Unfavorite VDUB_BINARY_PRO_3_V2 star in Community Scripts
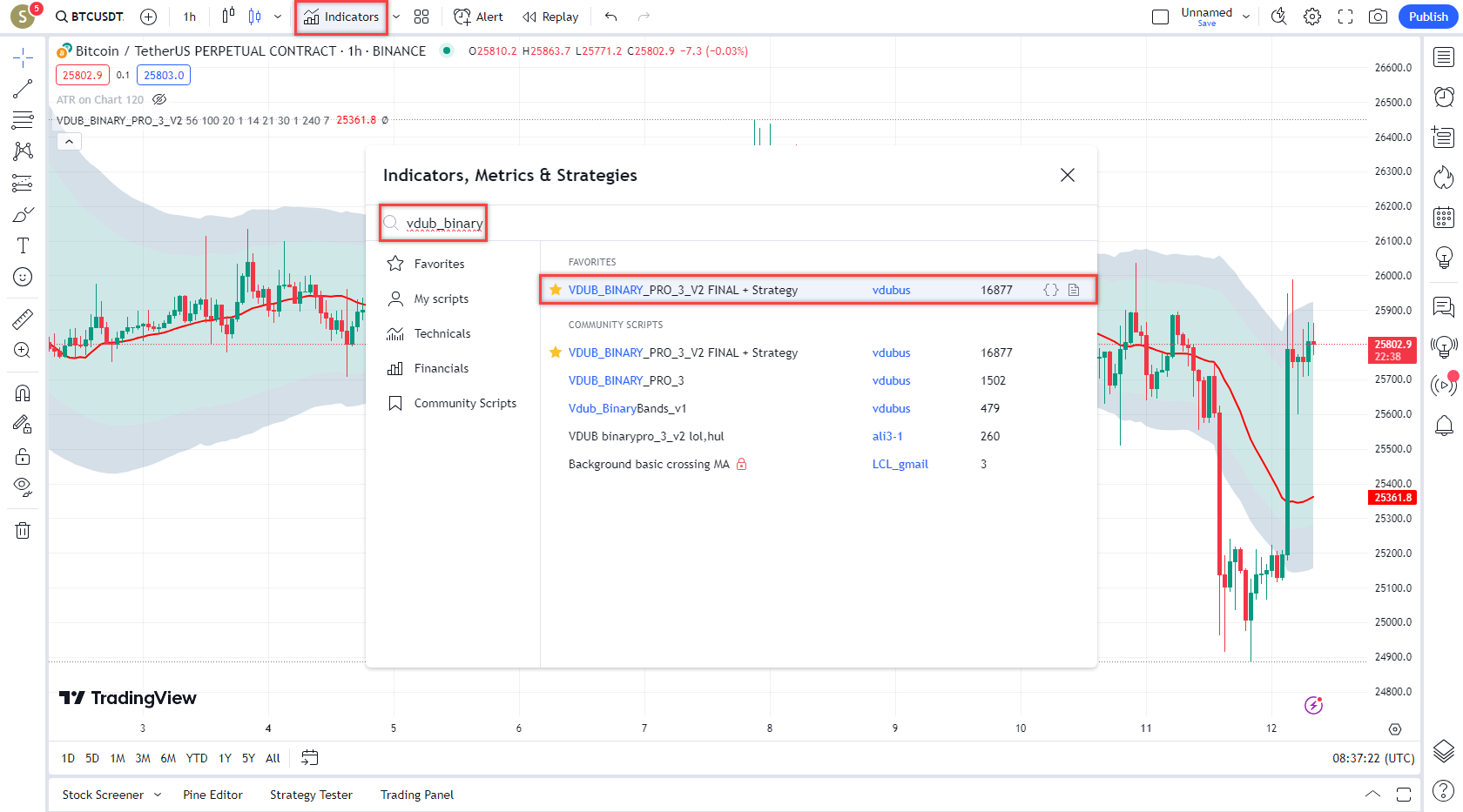The height and width of the screenshot is (812, 1463). click(556, 352)
